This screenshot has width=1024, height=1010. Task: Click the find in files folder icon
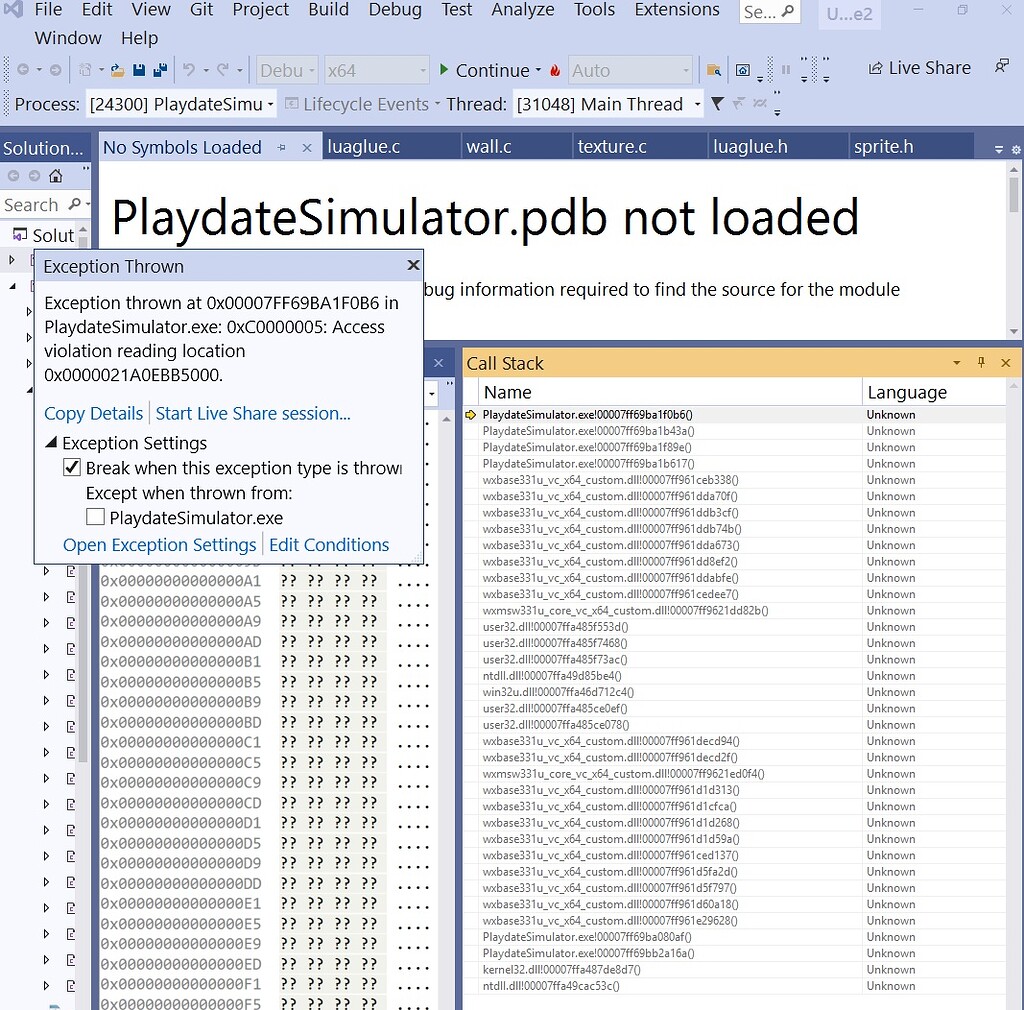714,71
